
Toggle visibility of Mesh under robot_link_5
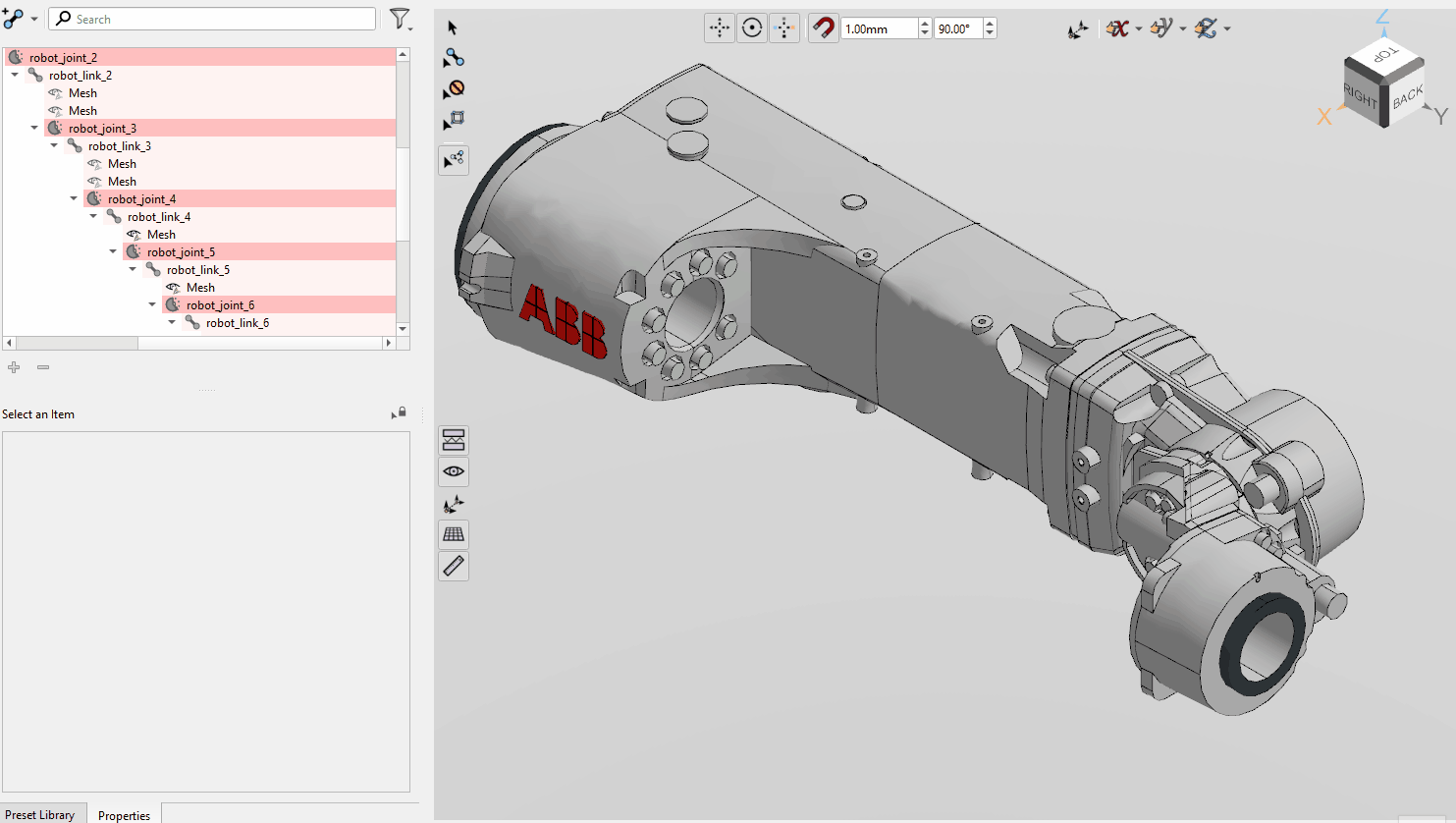click(x=173, y=288)
